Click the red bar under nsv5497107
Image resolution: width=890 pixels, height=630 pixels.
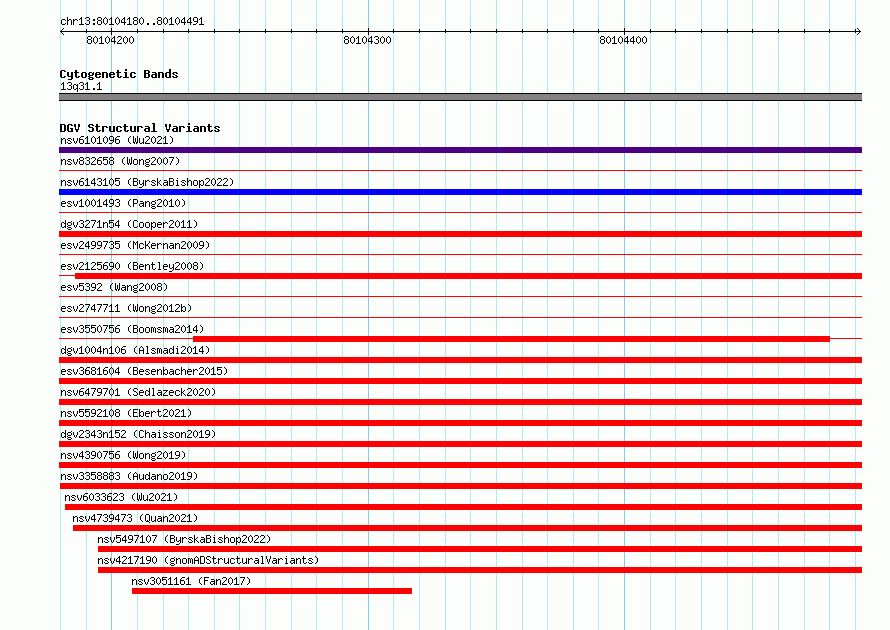[480, 549]
